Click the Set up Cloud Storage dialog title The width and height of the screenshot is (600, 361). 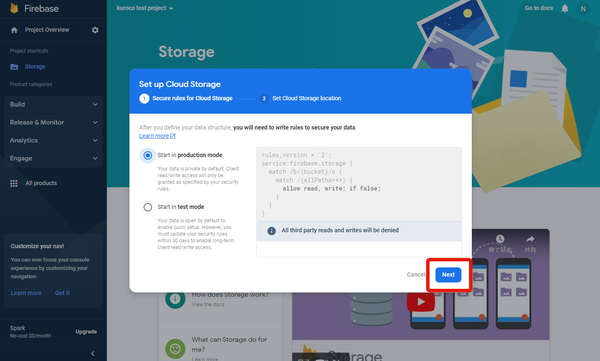180,84
